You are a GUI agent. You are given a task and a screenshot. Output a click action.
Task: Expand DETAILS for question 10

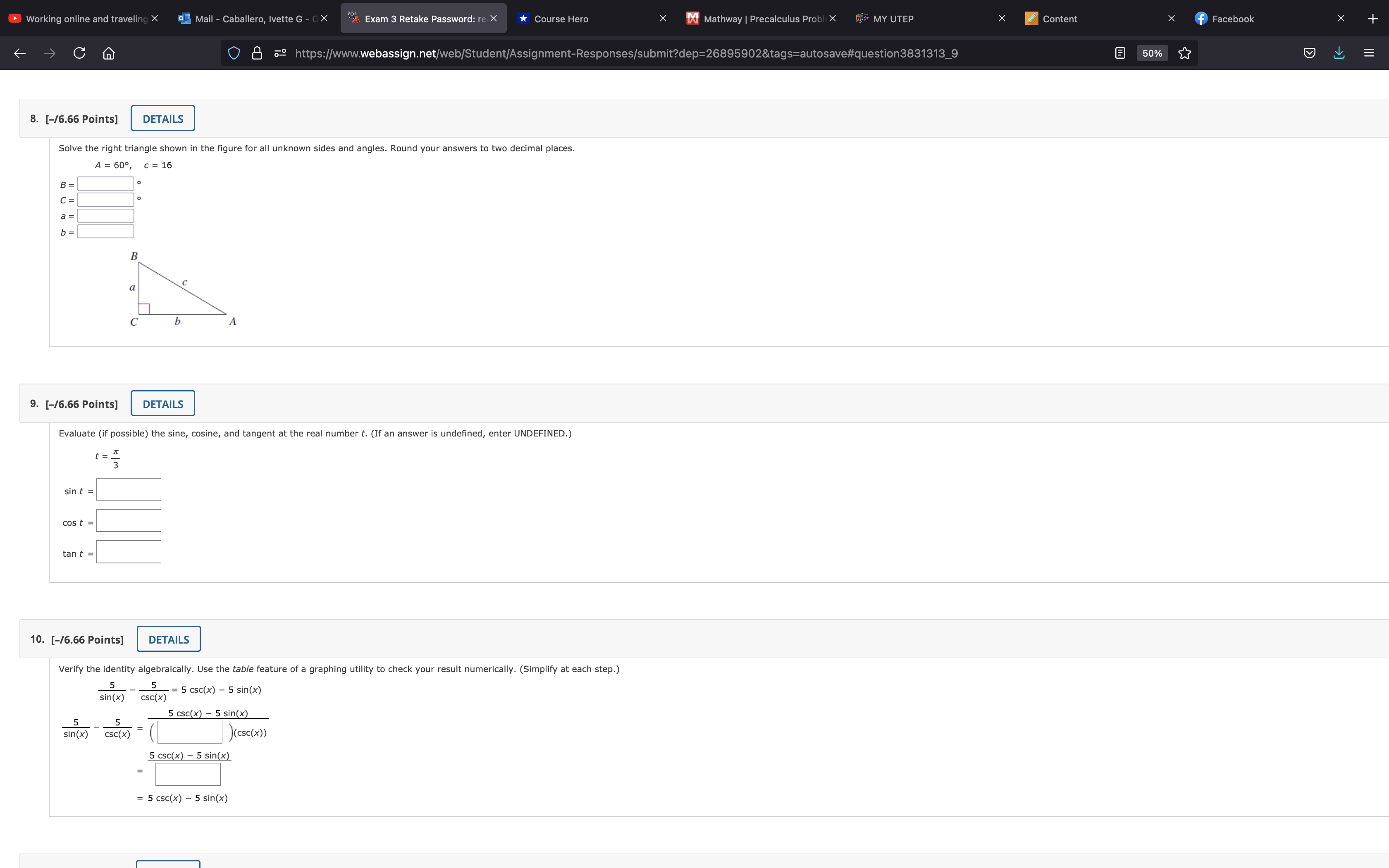(x=168, y=639)
